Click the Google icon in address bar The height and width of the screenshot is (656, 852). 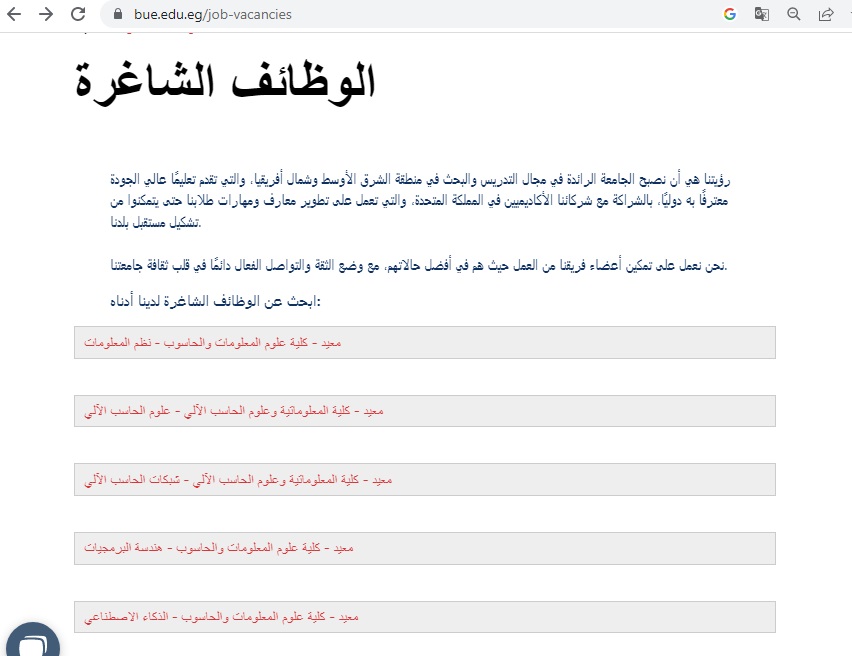point(729,15)
